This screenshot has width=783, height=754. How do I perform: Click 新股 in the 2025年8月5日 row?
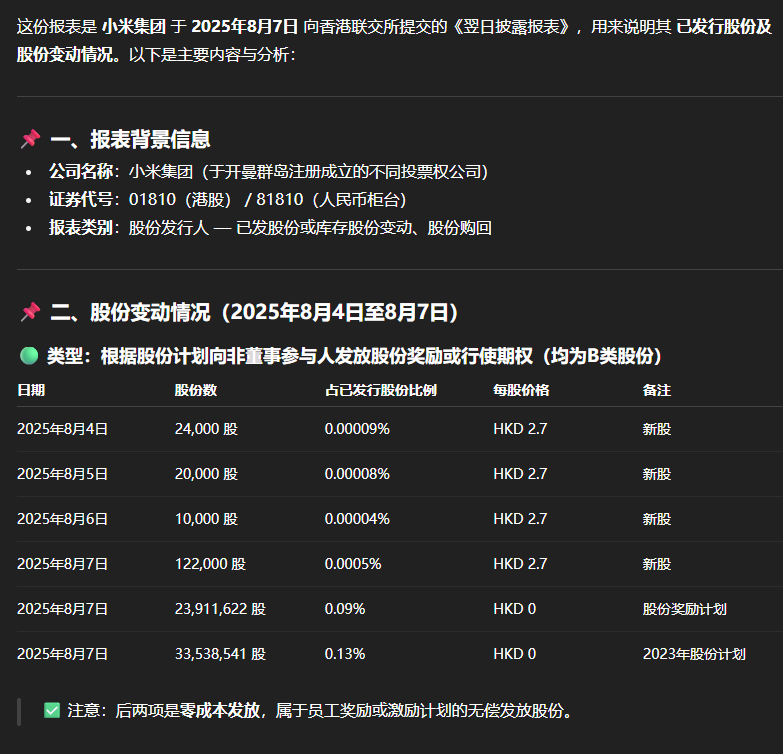pyautogui.click(x=657, y=474)
